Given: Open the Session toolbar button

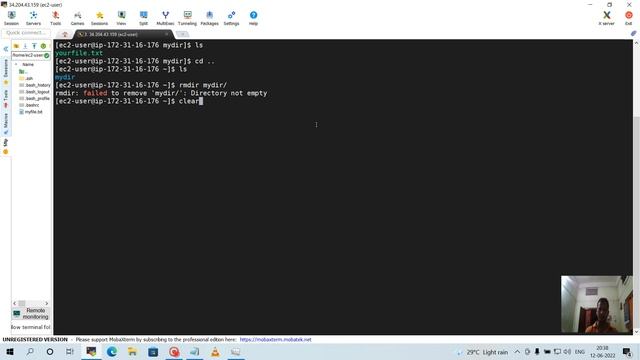Looking at the screenshot, I should tap(11, 18).
